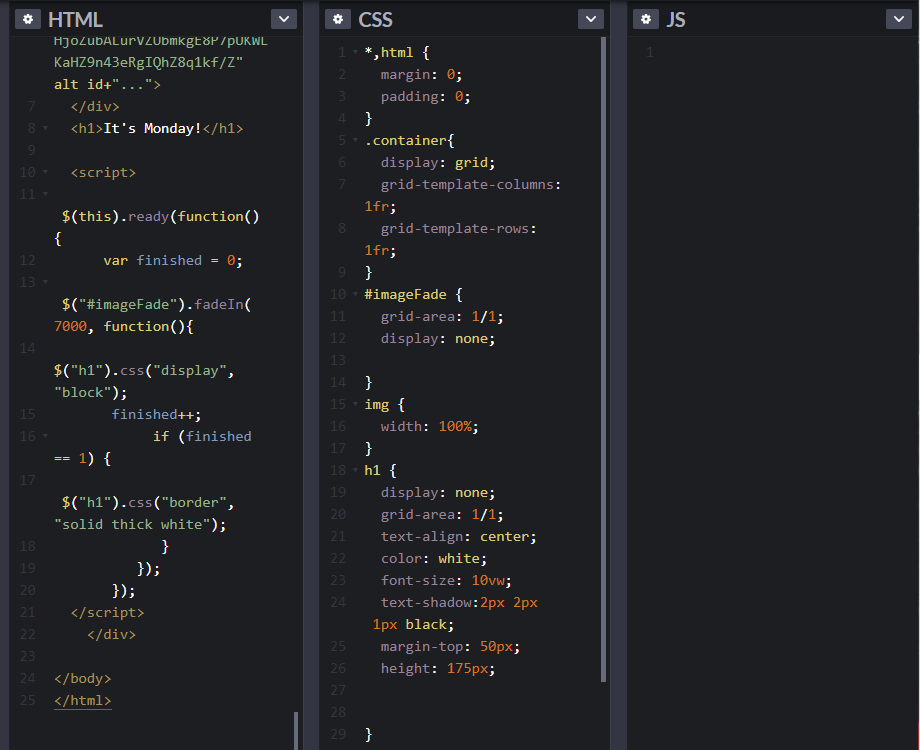Open the CSS panel options dropdown chevron
The width and height of the screenshot is (920, 750).
[x=590, y=18]
